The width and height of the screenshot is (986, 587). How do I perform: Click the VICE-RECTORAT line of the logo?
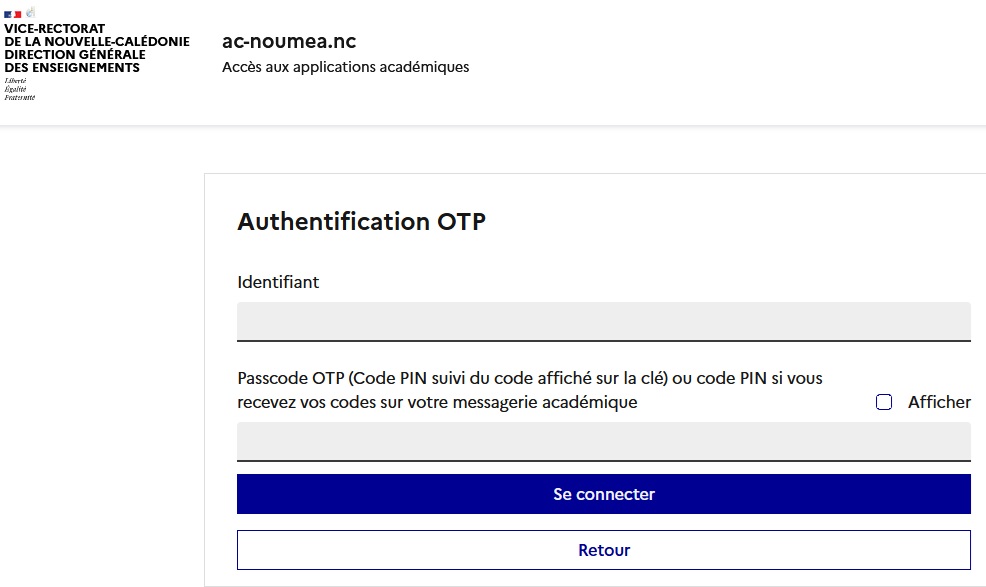55,29
